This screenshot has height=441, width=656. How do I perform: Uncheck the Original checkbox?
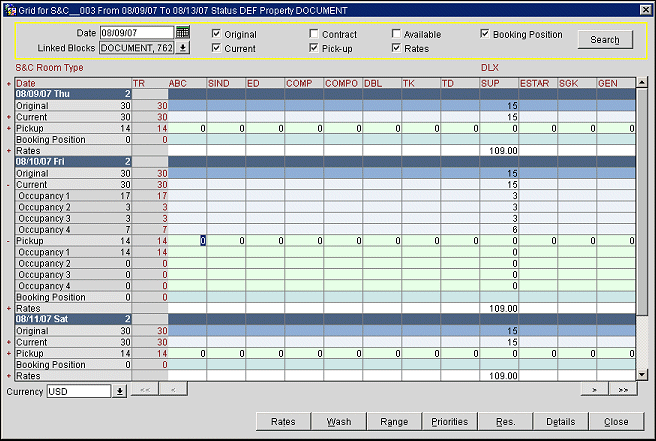tap(217, 34)
